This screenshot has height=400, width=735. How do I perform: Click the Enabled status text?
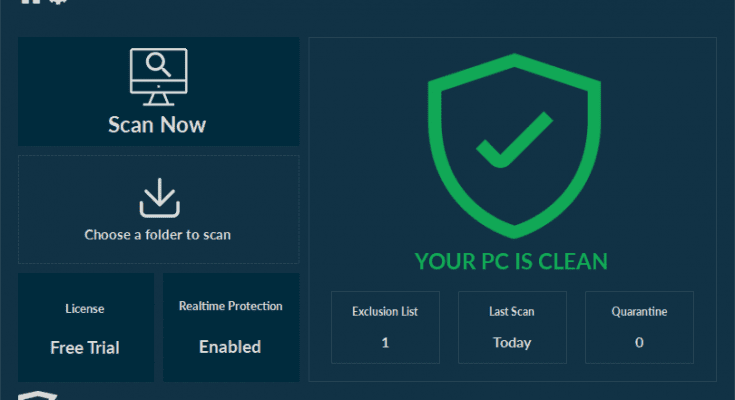[230, 347]
